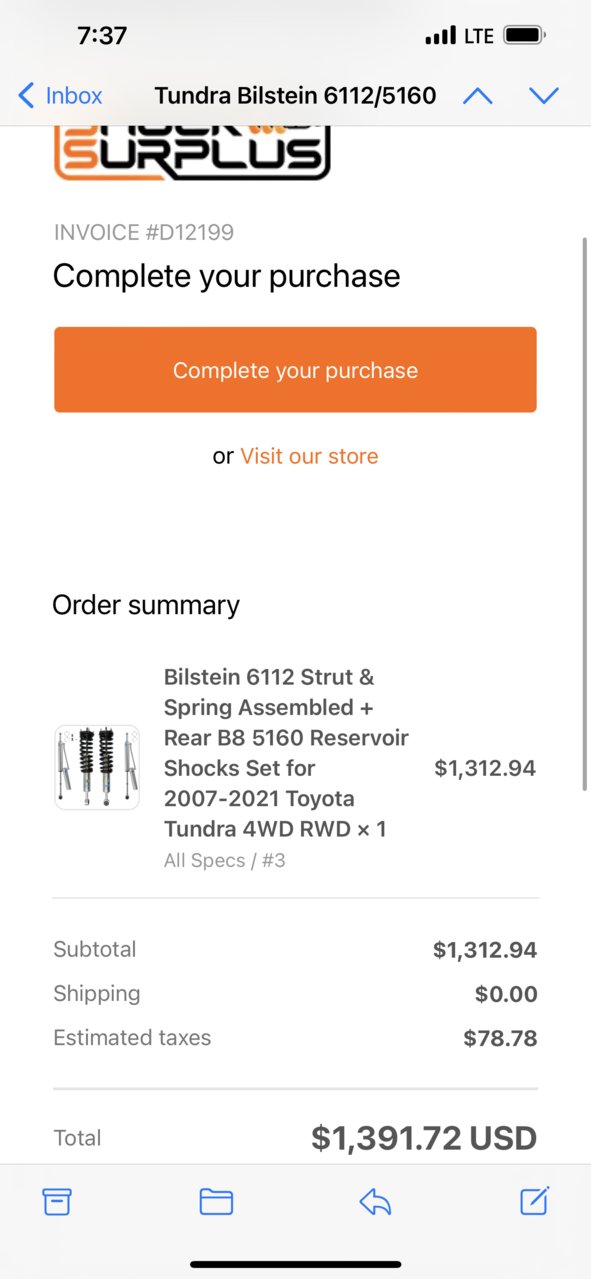Compose a new message with the pencil icon
This screenshot has width=591, height=1279.
click(535, 1200)
